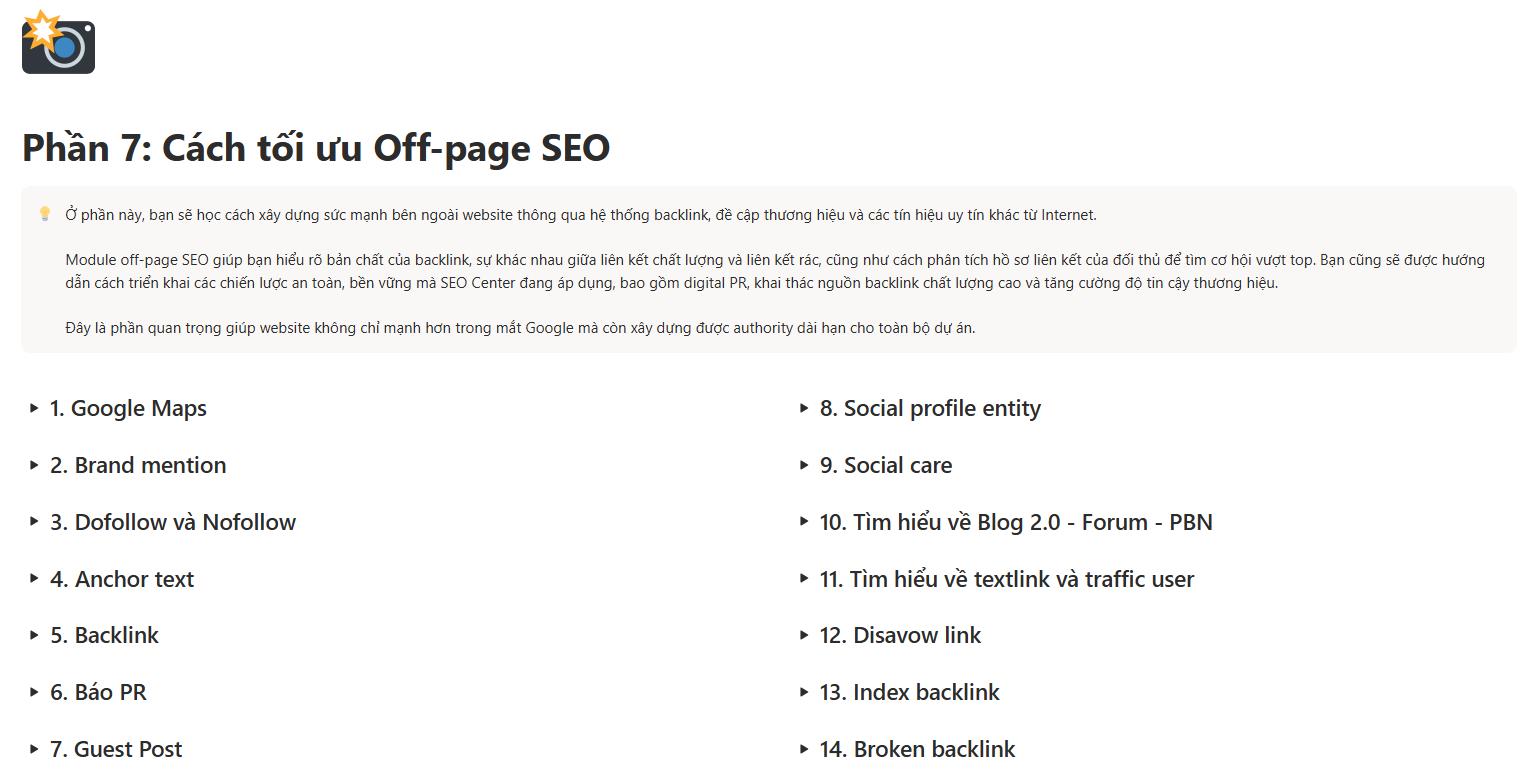Expand the '14. Broken backlink' item
Screen dimensions: 1531x778
(x=916, y=749)
